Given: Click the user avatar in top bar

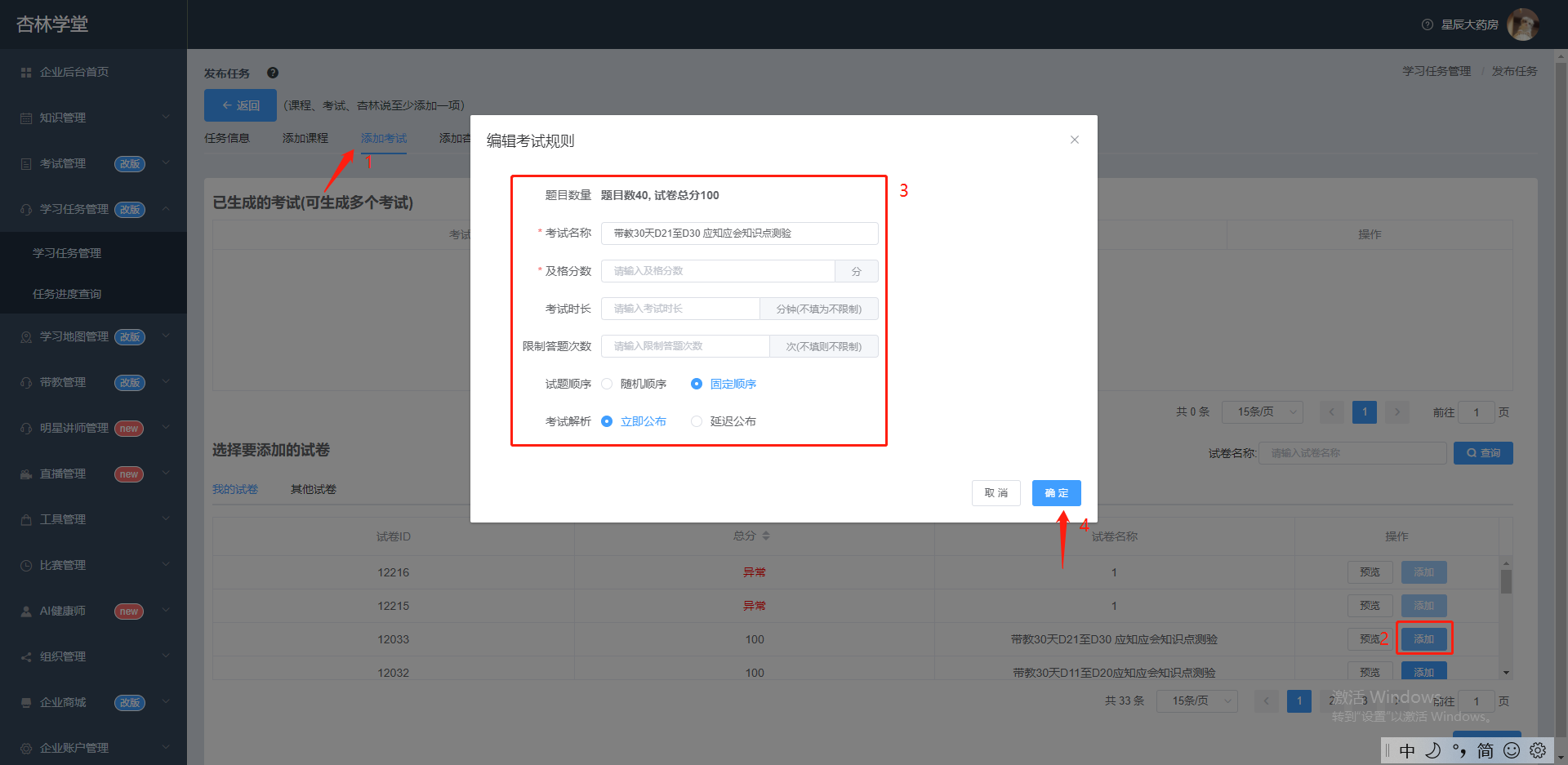Looking at the screenshot, I should click(1522, 24).
